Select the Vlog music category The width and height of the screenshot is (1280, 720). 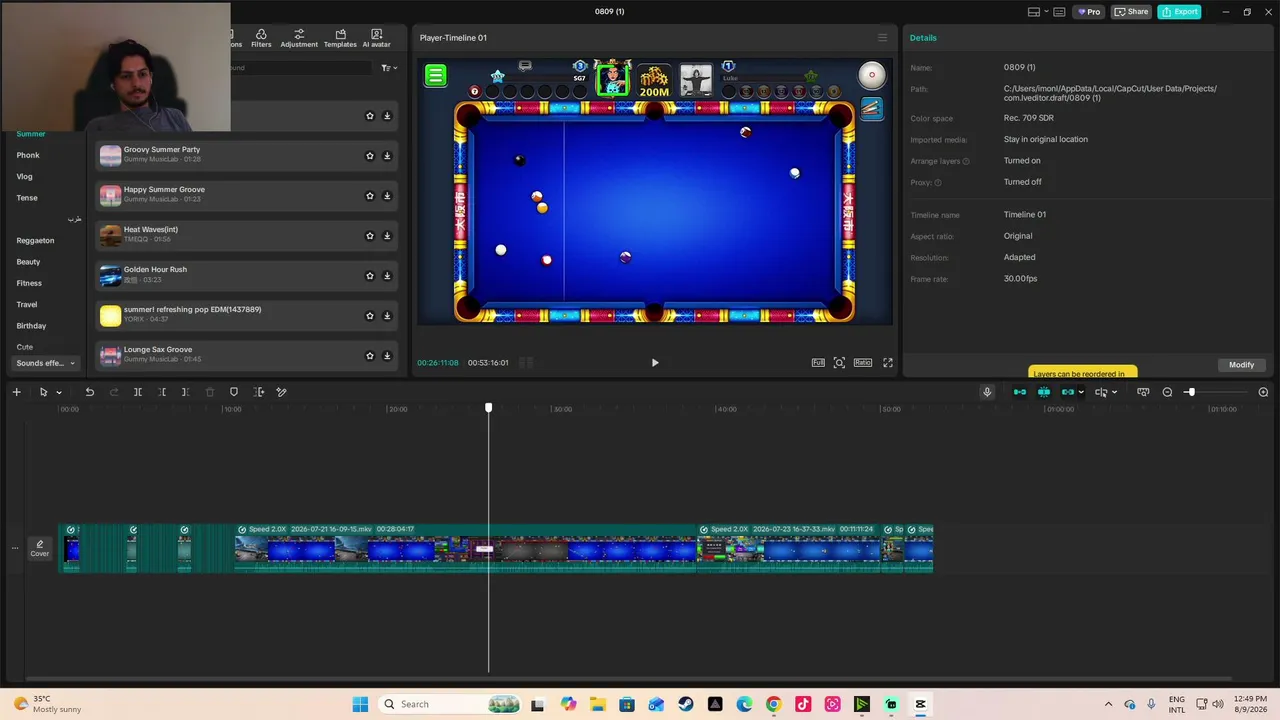click(25, 176)
